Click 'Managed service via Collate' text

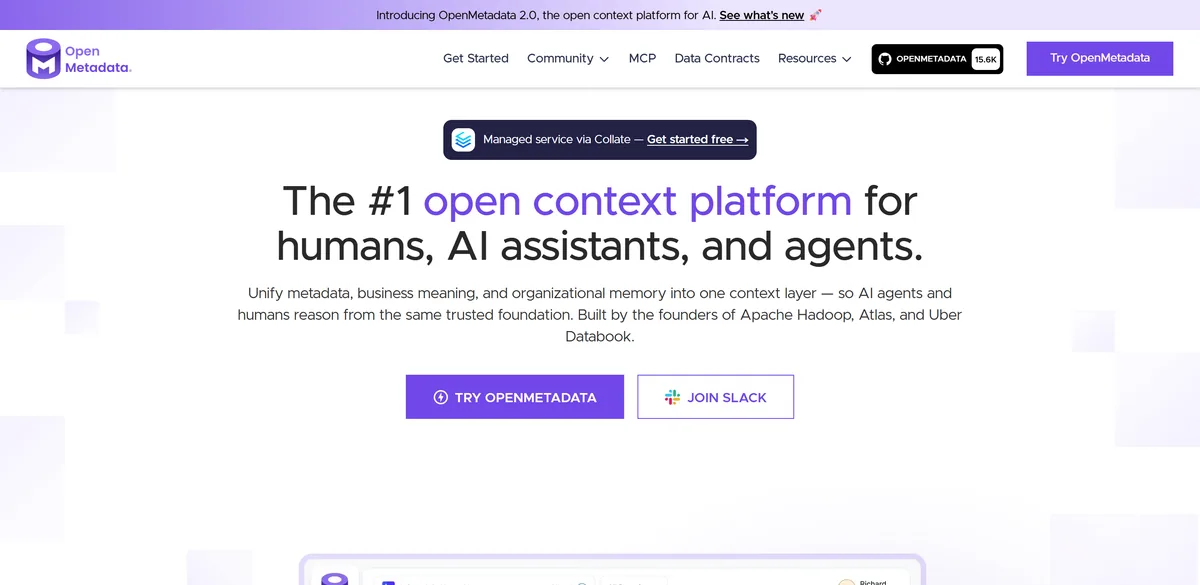tap(556, 140)
